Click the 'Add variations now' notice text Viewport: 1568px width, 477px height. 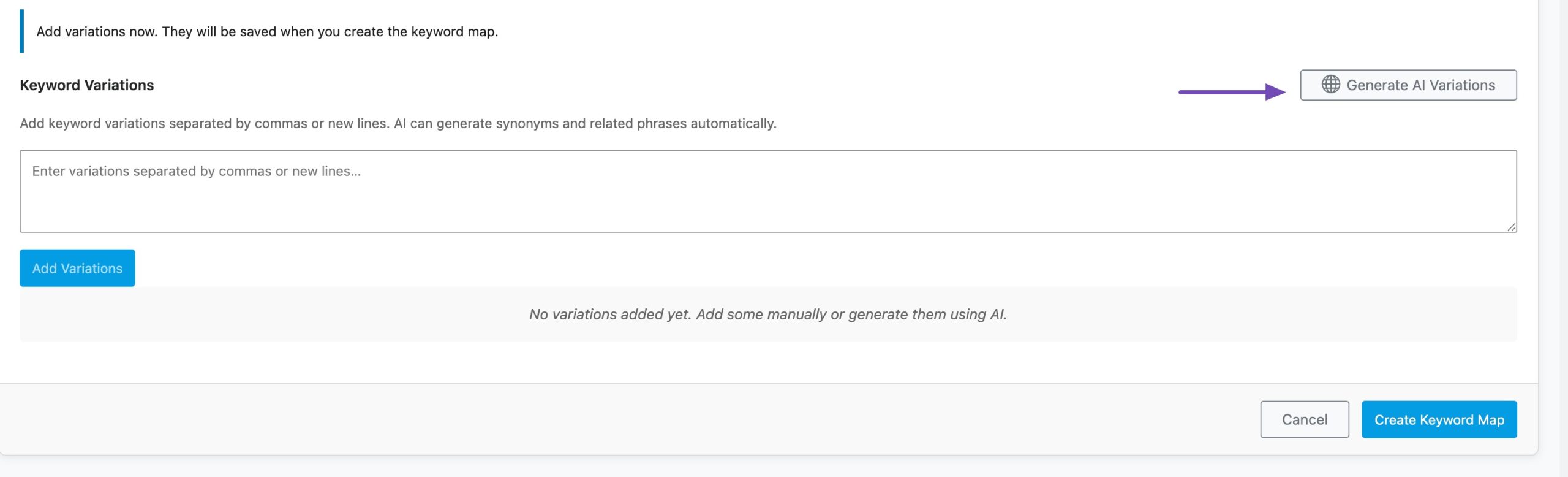click(x=267, y=32)
